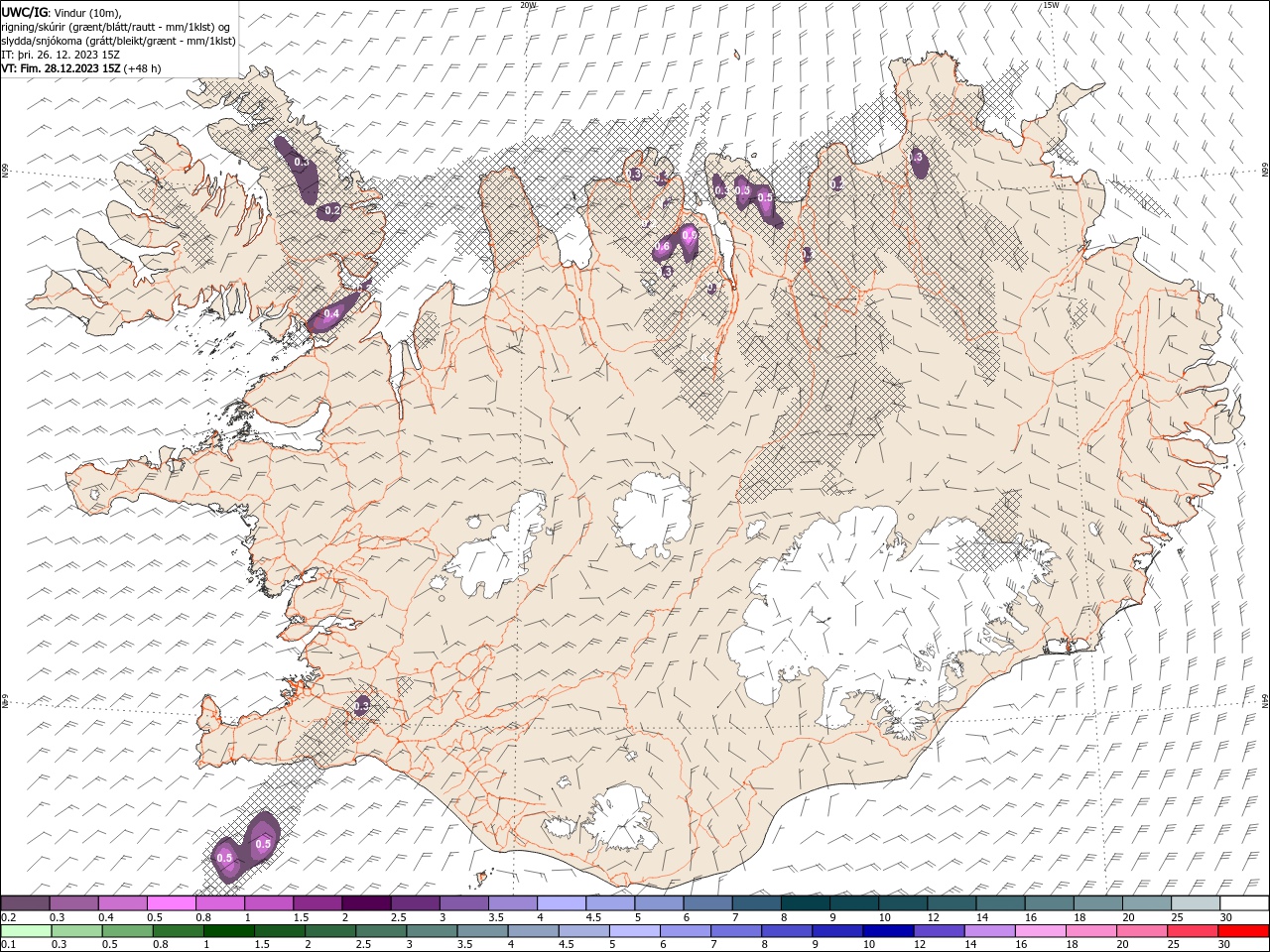Click the 'slydda/snjókoma' legend description line

pyautogui.click(x=118, y=41)
